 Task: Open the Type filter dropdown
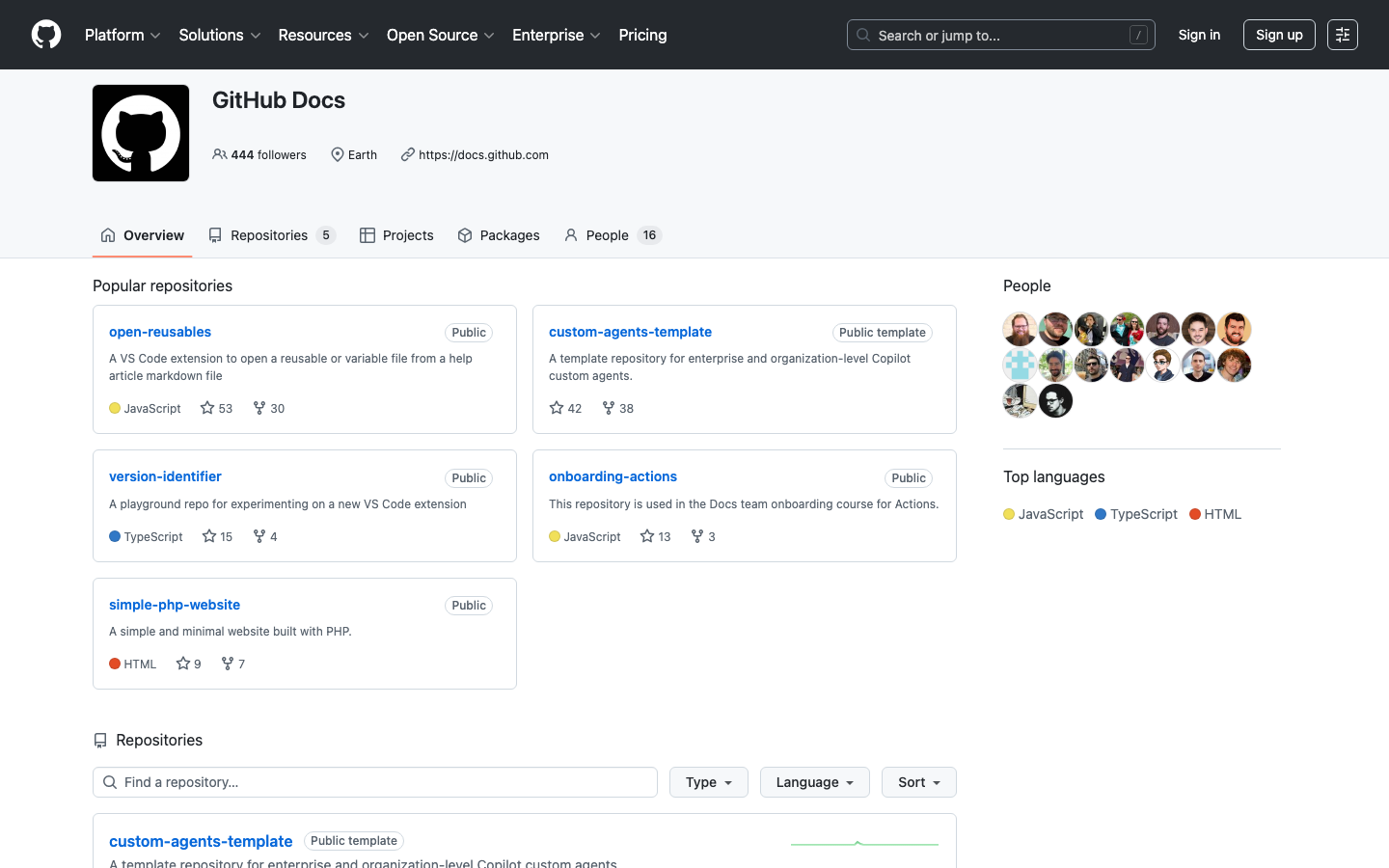pyautogui.click(x=709, y=782)
